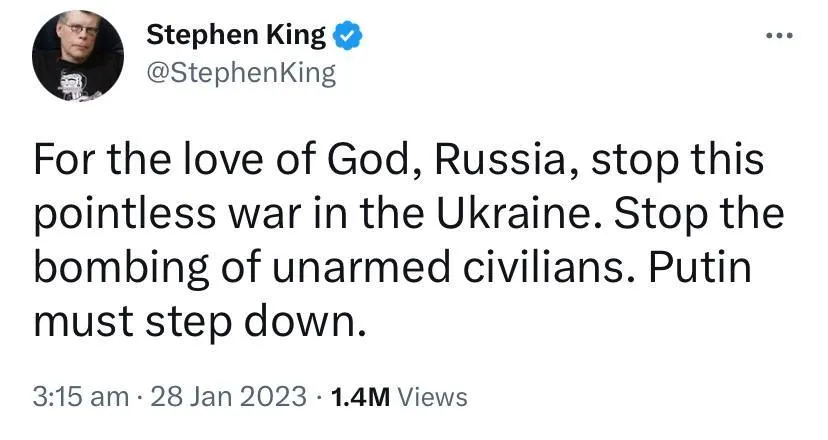Click the 28 Jan 2023 date
This screenshot has width=828, height=440.
click(x=226, y=396)
